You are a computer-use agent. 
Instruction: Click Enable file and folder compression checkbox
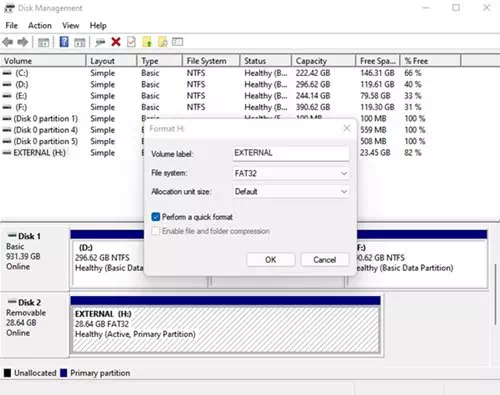pyautogui.click(x=156, y=231)
